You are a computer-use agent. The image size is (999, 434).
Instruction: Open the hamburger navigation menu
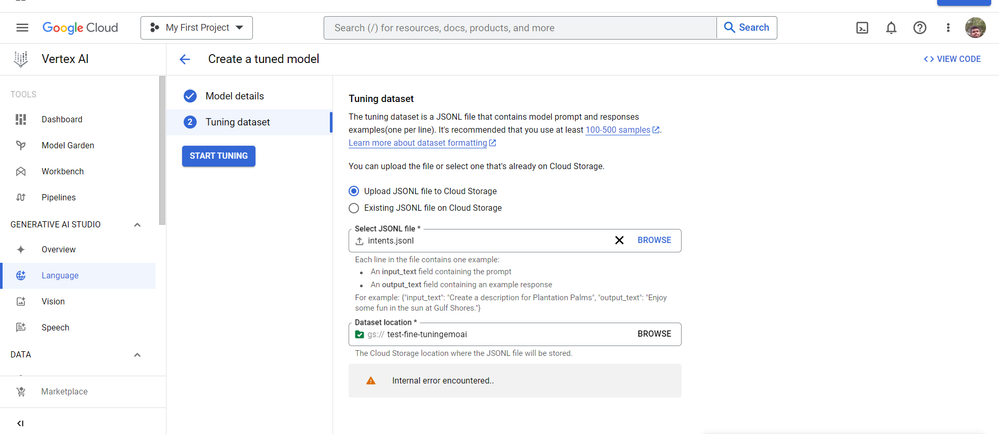point(22,28)
